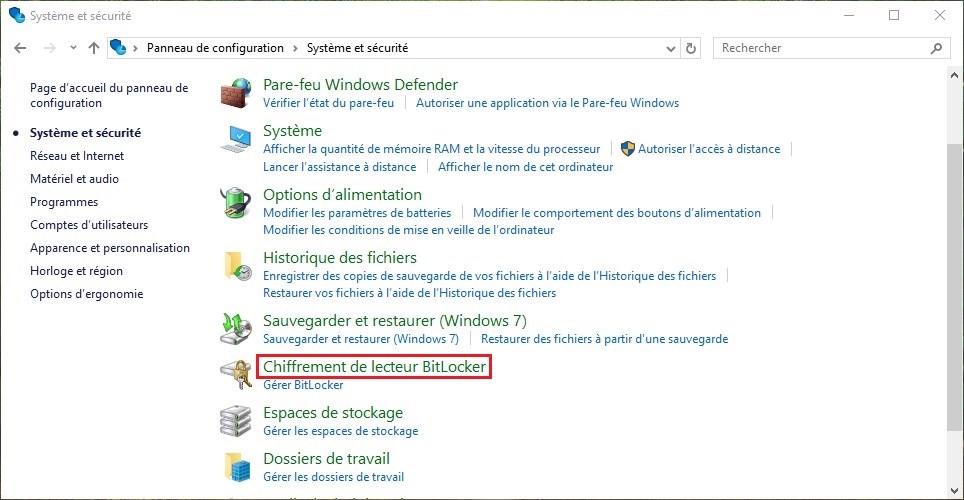Expand the address bar history dropdown

tap(670, 48)
